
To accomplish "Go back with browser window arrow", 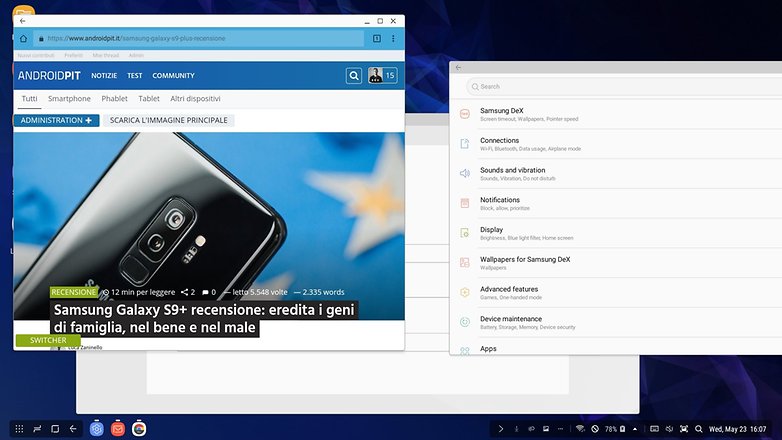I will 22,21.
